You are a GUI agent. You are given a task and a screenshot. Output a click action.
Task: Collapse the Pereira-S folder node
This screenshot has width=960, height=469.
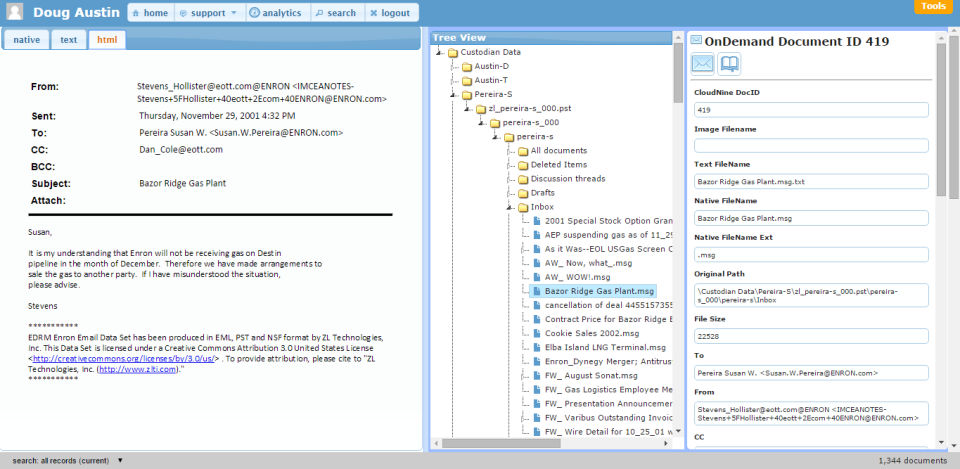point(453,94)
